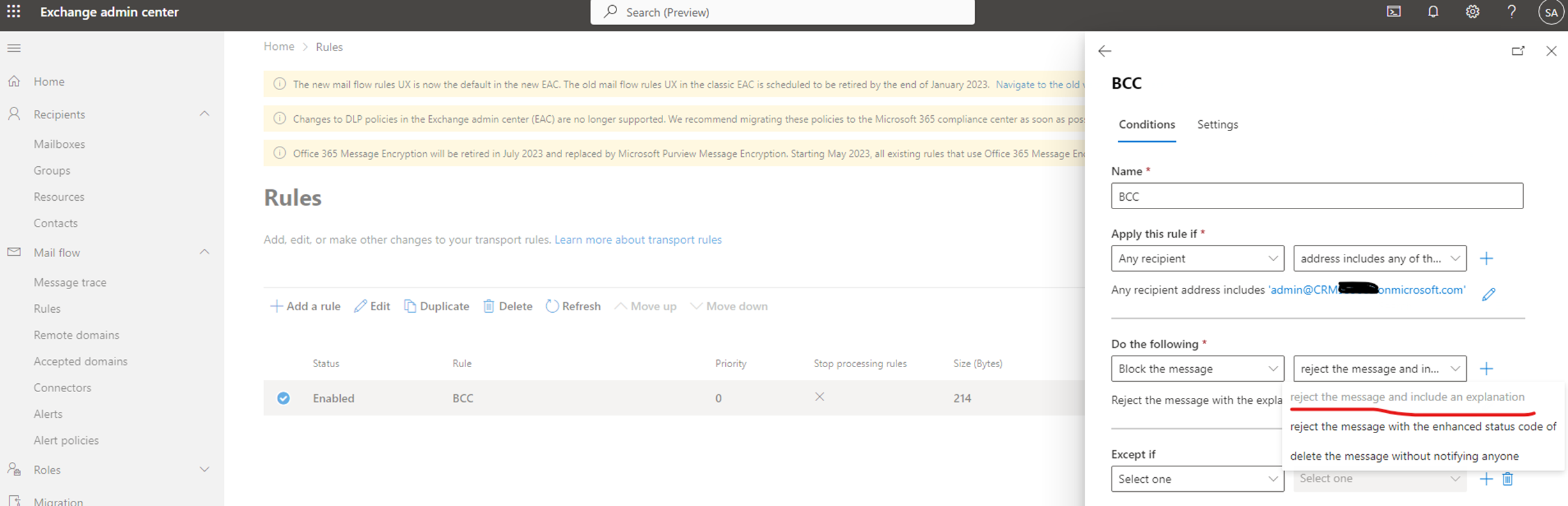
Task: Click Move up in toolbar
Action: [x=645, y=306]
